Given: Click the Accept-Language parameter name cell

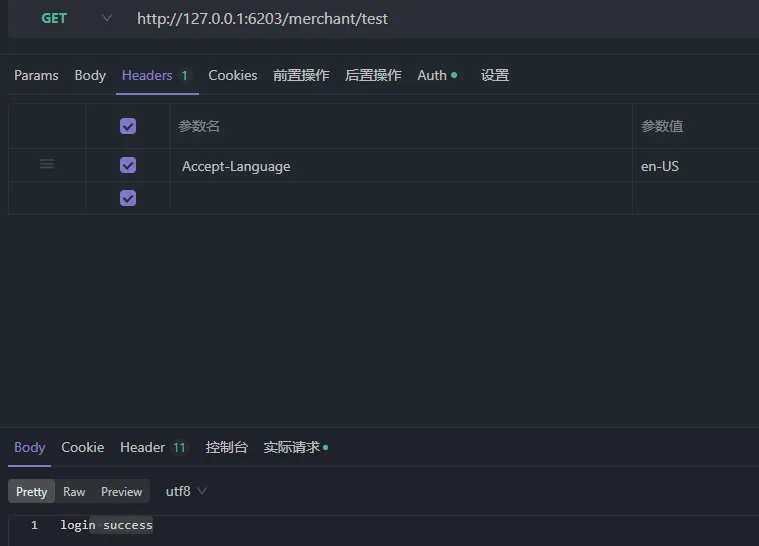Looking at the screenshot, I should point(401,166).
